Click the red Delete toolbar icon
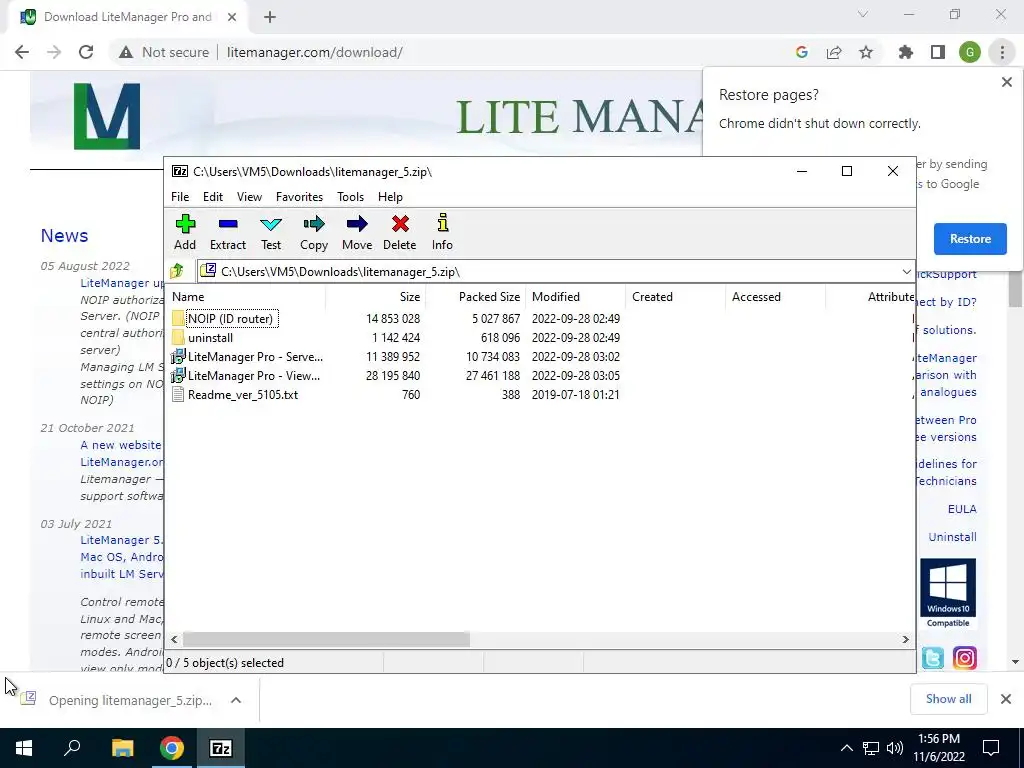This screenshot has width=1024, height=768. pyautogui.click(x=400, y=224)
